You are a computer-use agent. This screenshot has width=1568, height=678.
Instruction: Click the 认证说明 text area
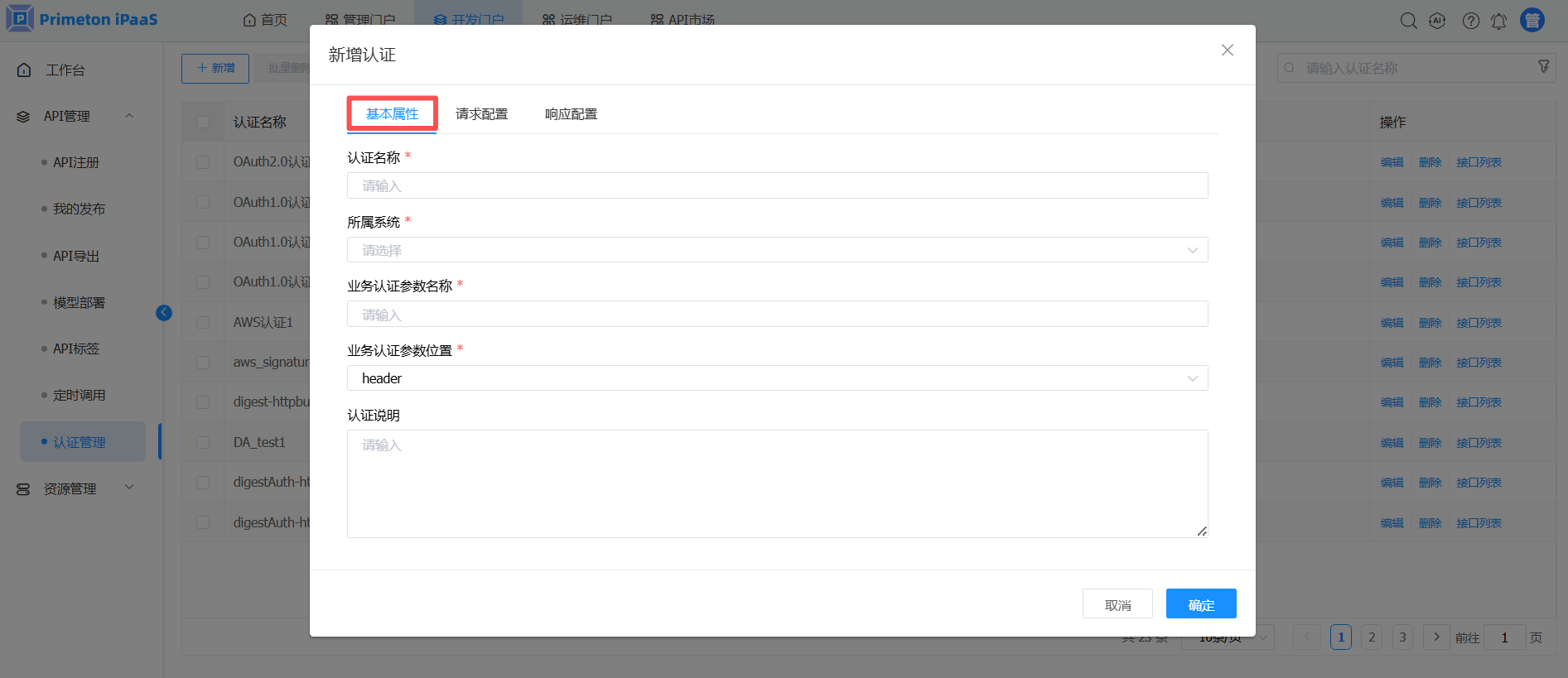776,483
